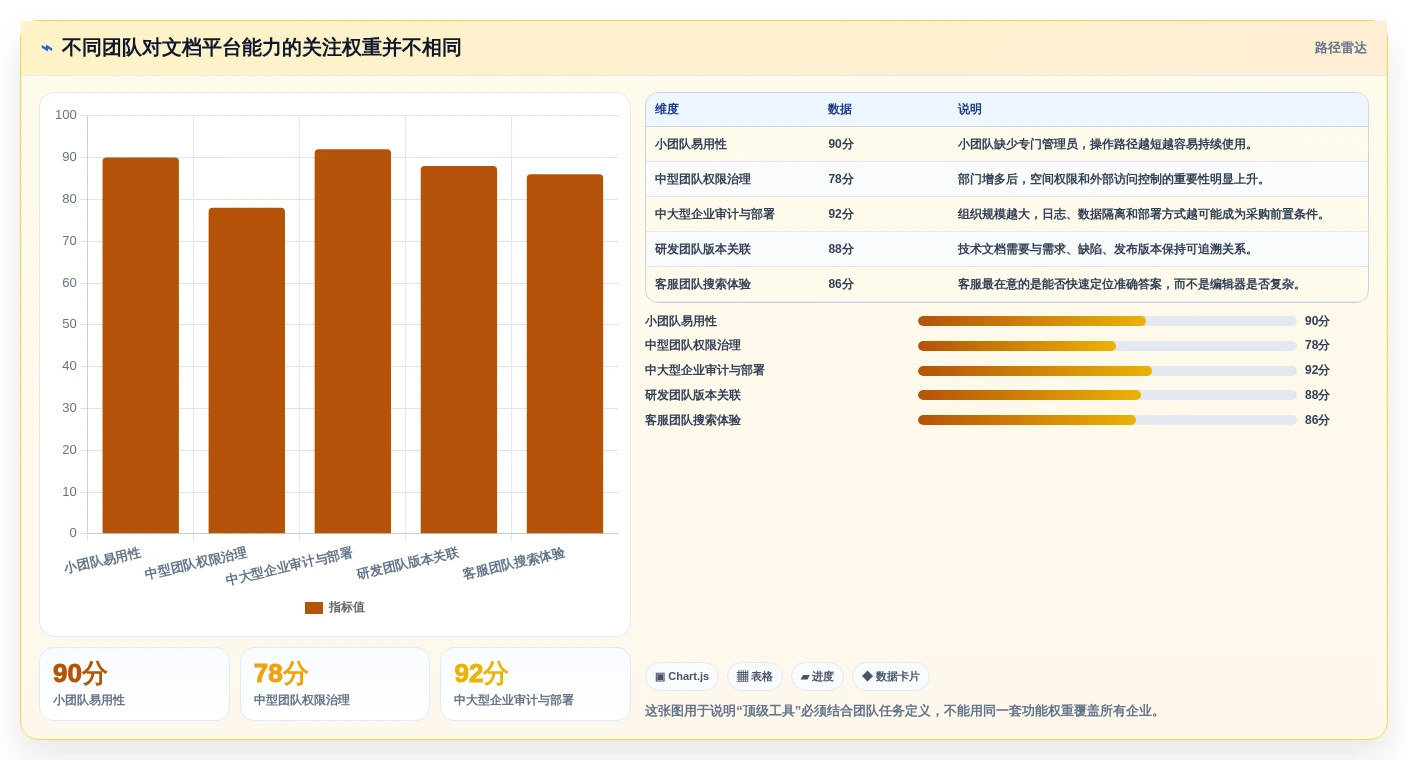
Task: Click the 78分 table data cell
Action: click(x=841, y=179)
